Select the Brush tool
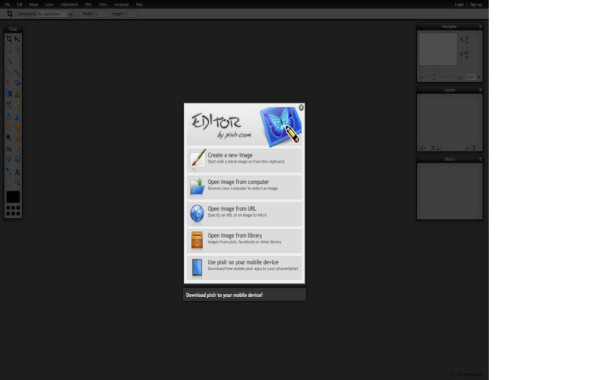594x380 pixels. coord(17,72)
